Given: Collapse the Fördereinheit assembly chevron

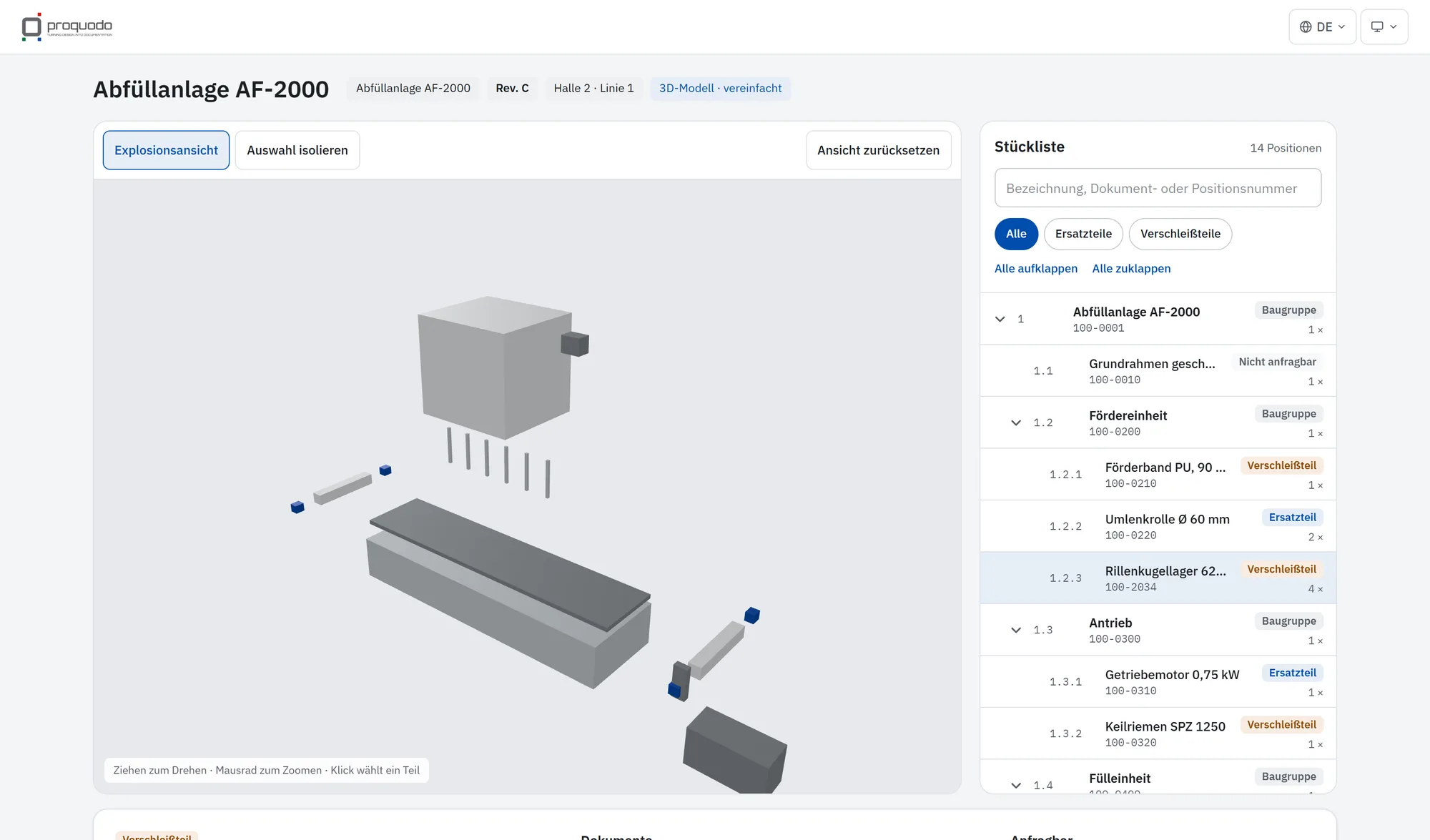Looking at the screenshot, I should [1016, 423].
